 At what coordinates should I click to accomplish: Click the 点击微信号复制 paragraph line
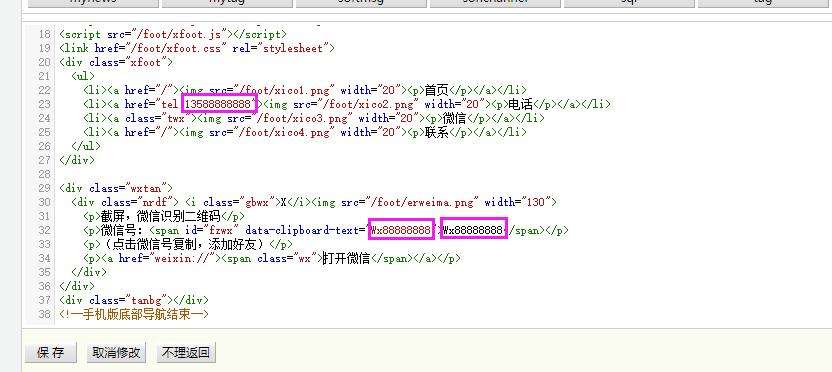(x=188, y=244)
